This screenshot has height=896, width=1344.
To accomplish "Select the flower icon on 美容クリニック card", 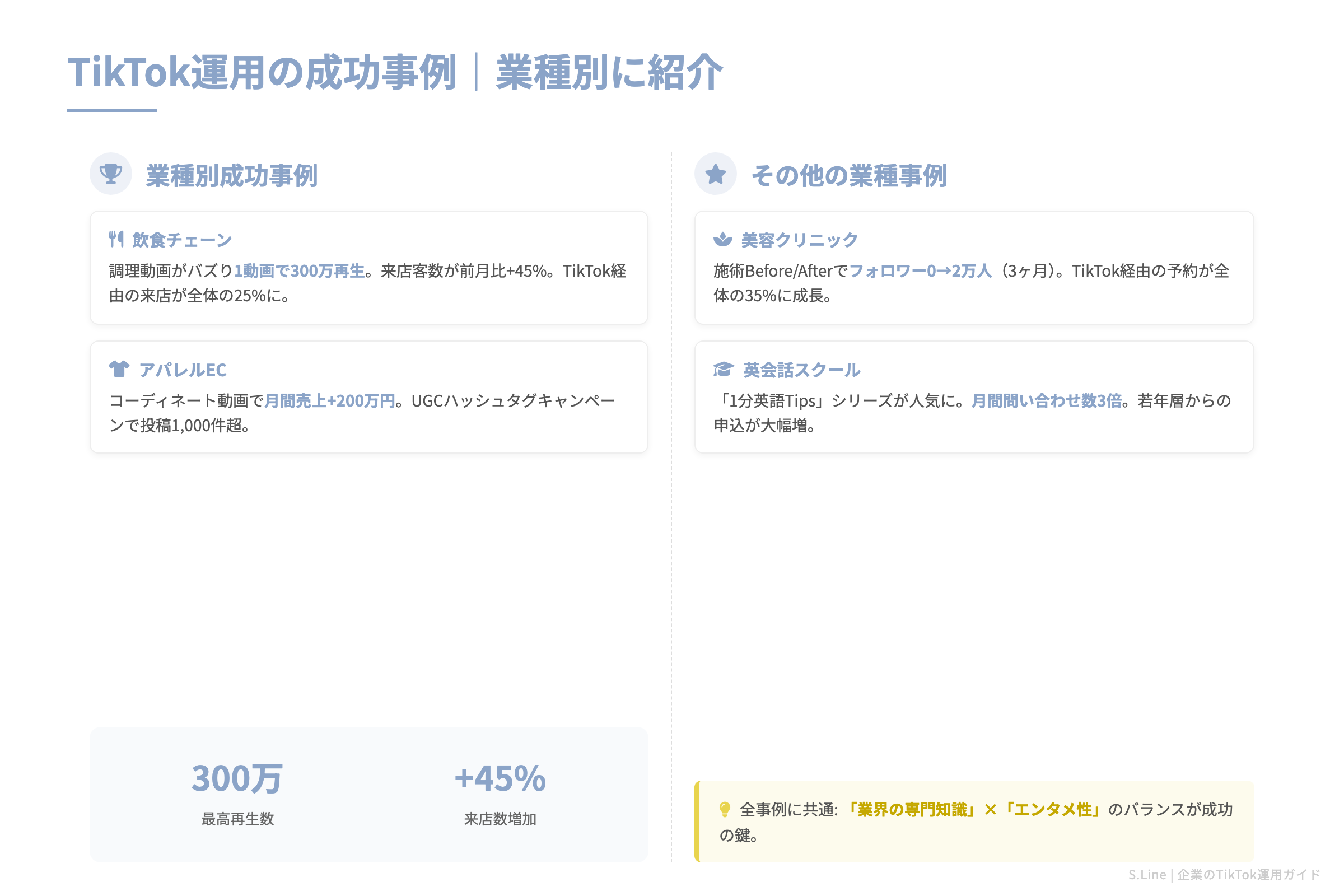I will pos(723,239).
